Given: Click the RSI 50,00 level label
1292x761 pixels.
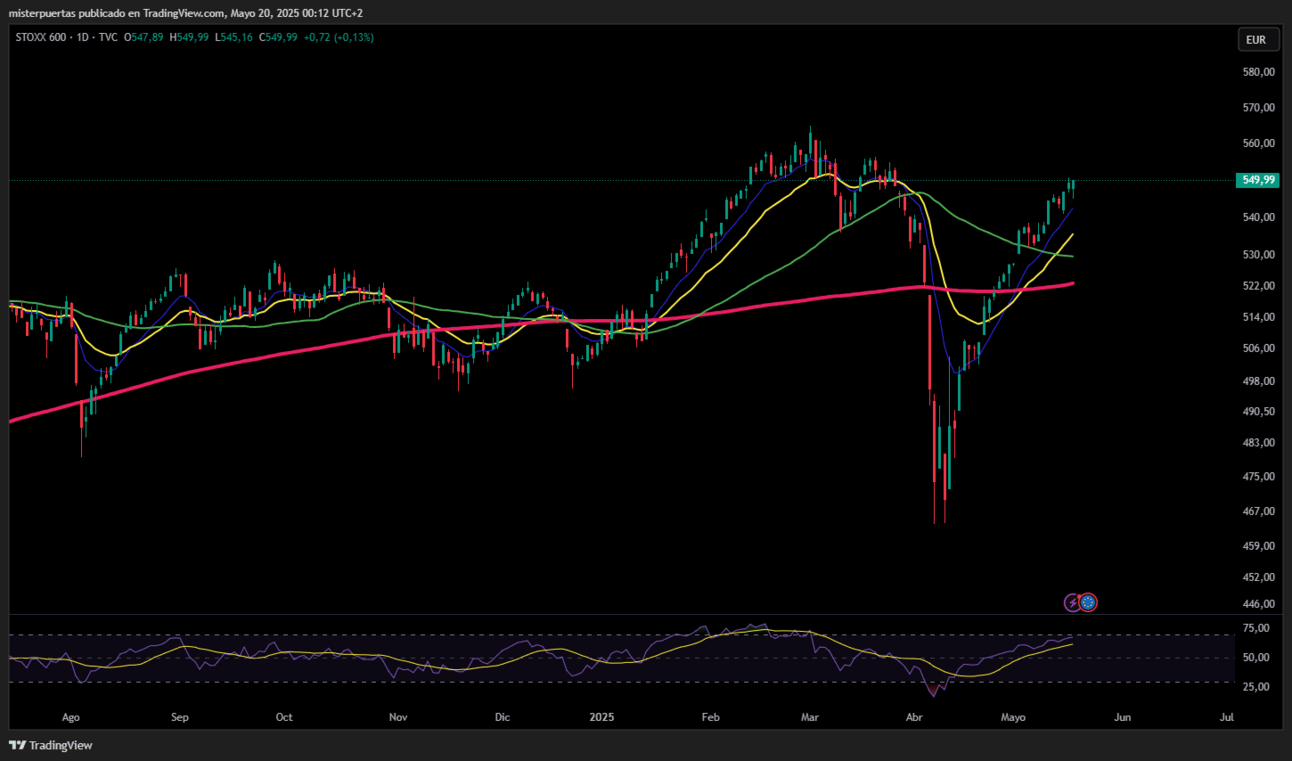Looking at the screenshot, I should point(1255,657).
